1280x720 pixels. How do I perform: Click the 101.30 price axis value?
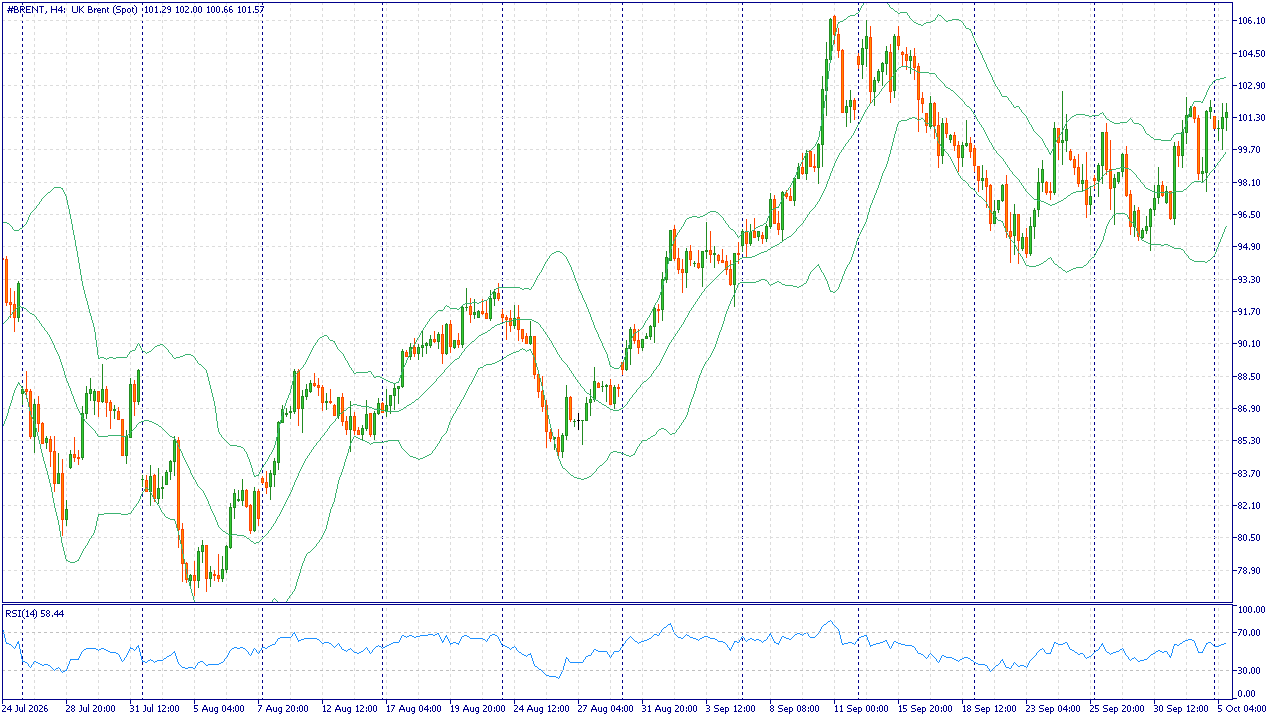click(1252, 118)
